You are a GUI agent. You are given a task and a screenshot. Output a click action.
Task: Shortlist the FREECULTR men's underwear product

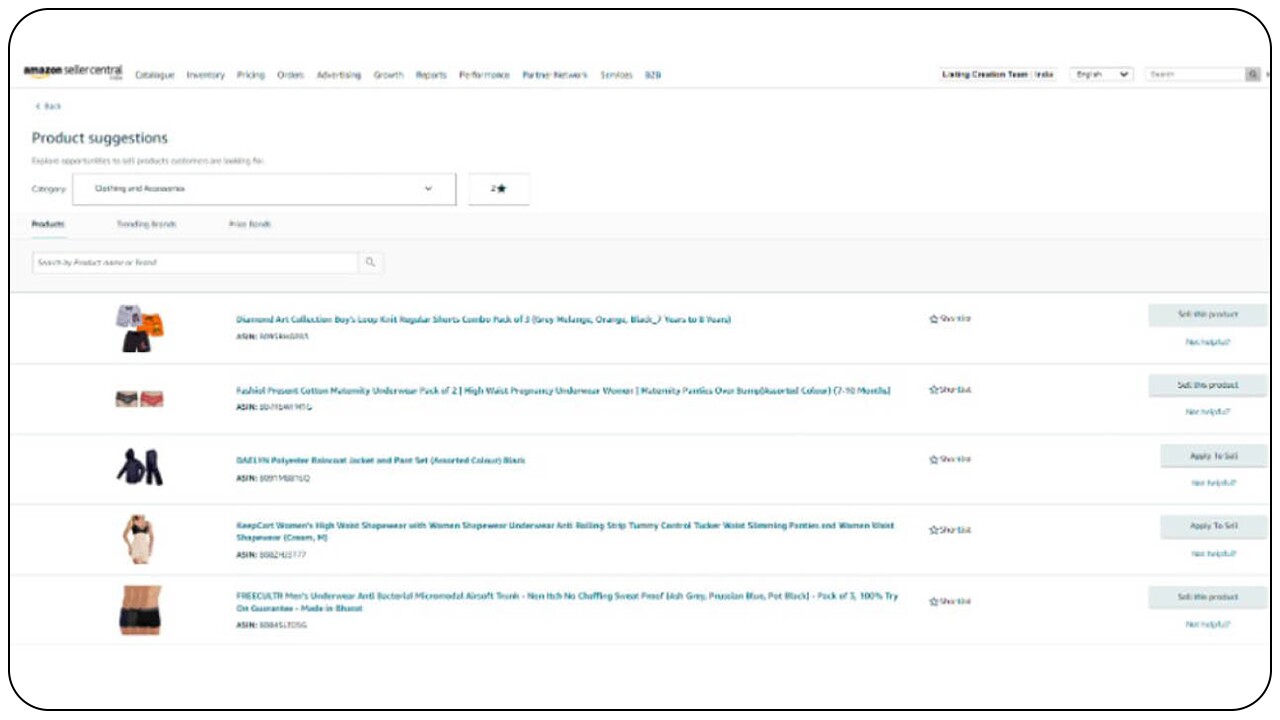(950, 602)
